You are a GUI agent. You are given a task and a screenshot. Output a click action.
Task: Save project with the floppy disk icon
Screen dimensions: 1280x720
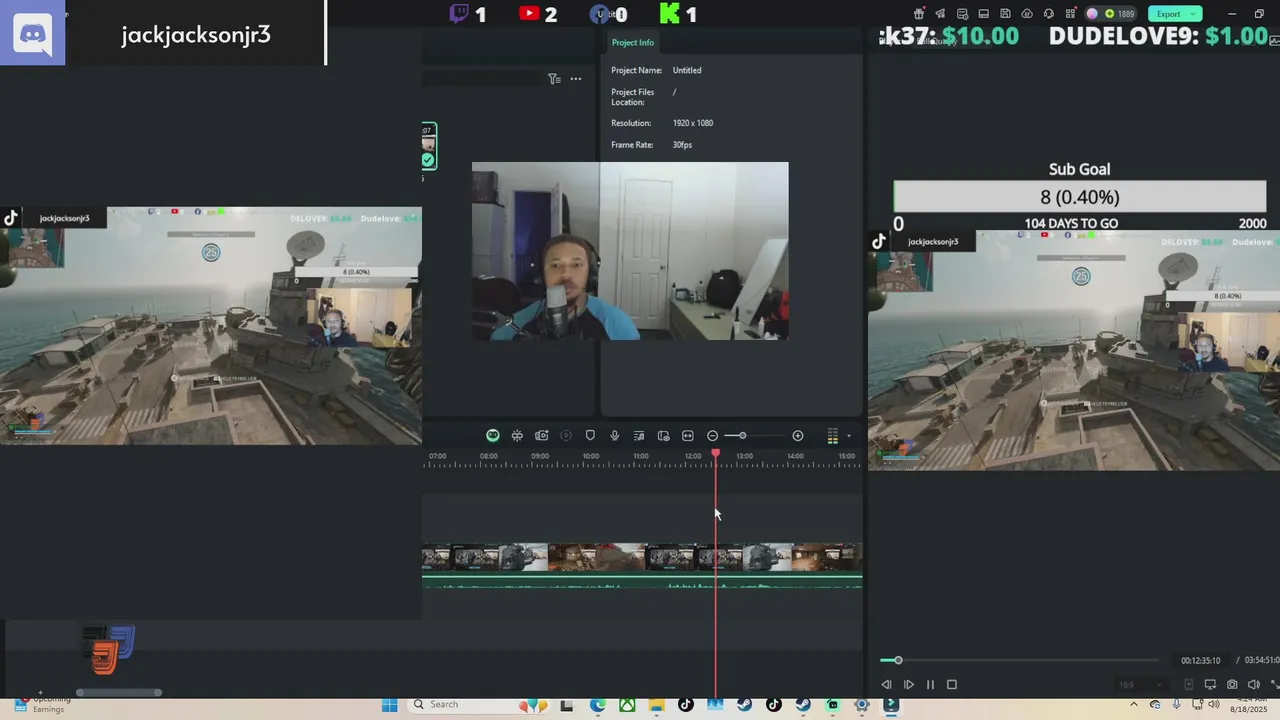click(1005, 14)
